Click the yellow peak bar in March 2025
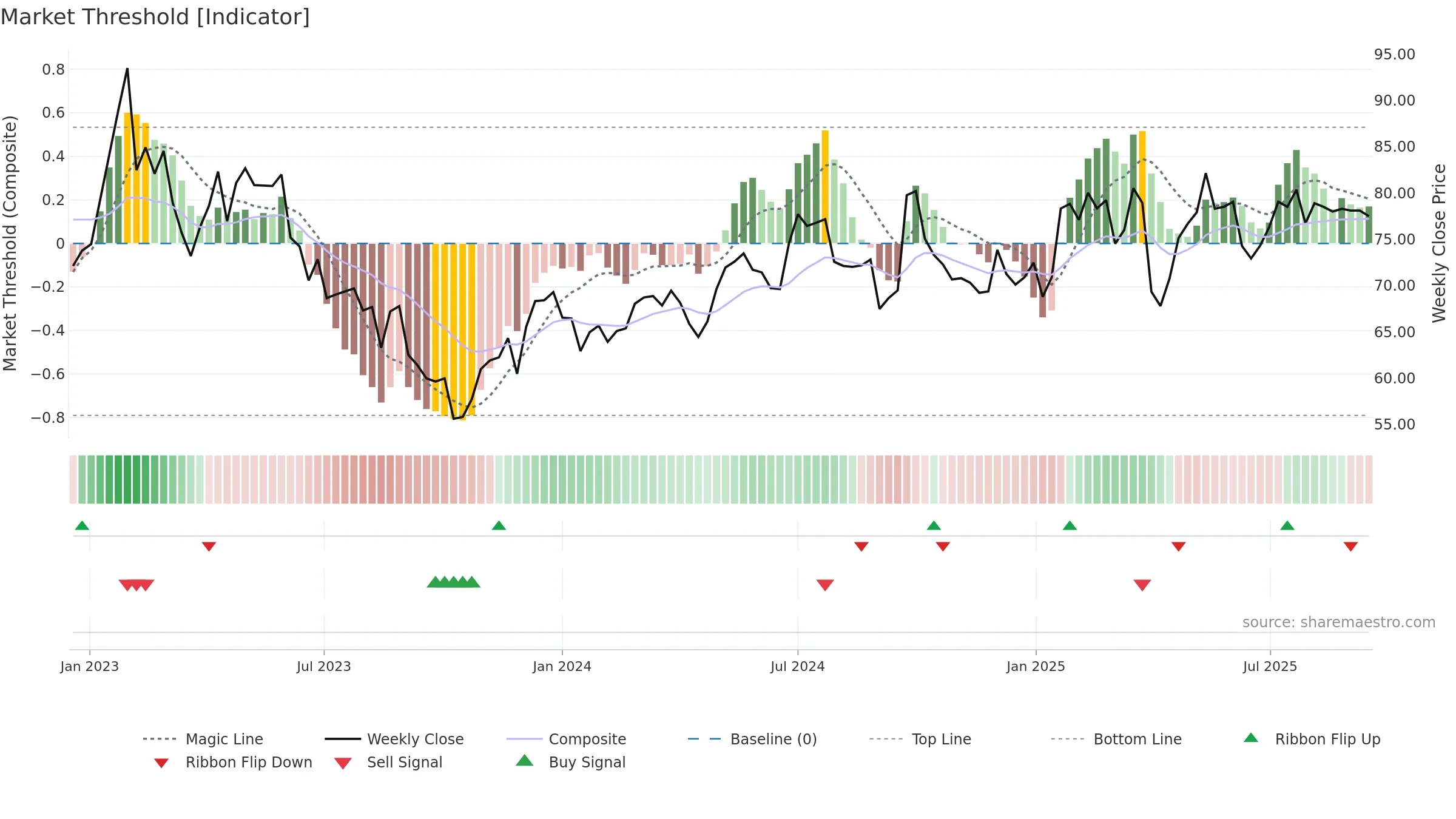1456x819 pixels. (1142, 187)
